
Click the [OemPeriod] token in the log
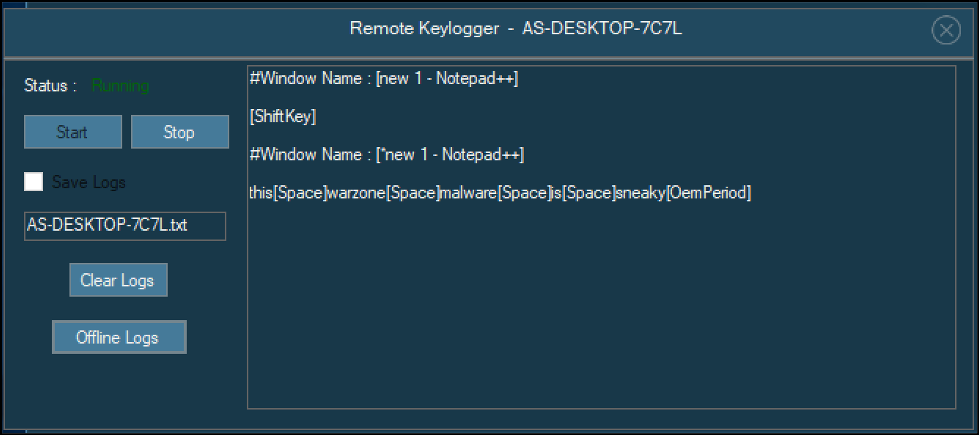click(x=709, y=193)
